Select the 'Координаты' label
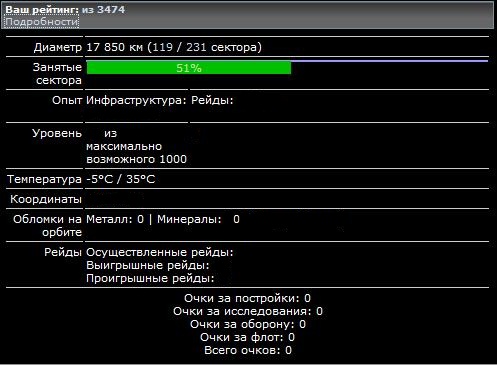Viewport: 497px width, 365px height. coord(46,199)
